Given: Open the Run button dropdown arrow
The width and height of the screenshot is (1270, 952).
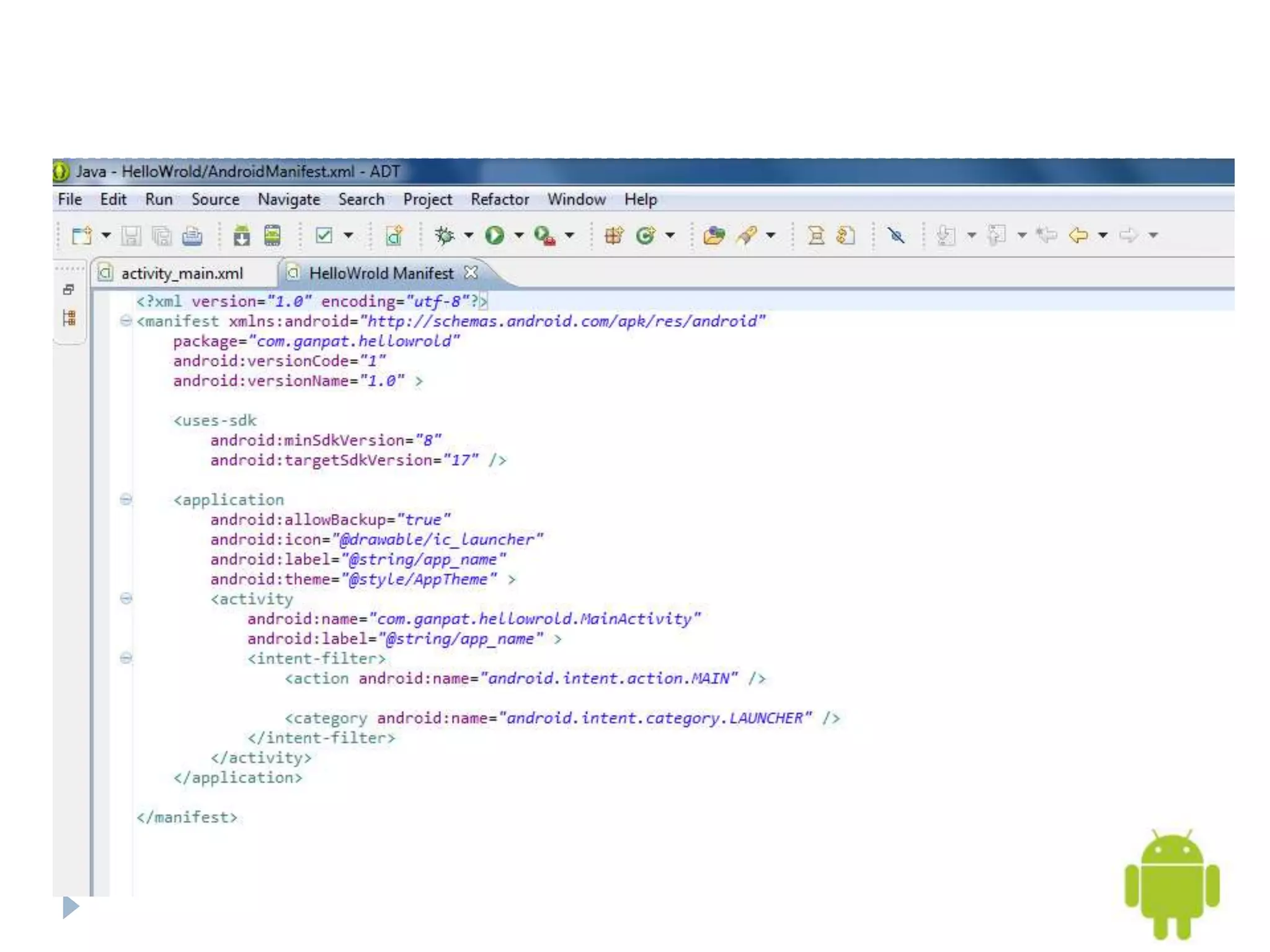Looking at the screenshot, I should tap(519, 236).
